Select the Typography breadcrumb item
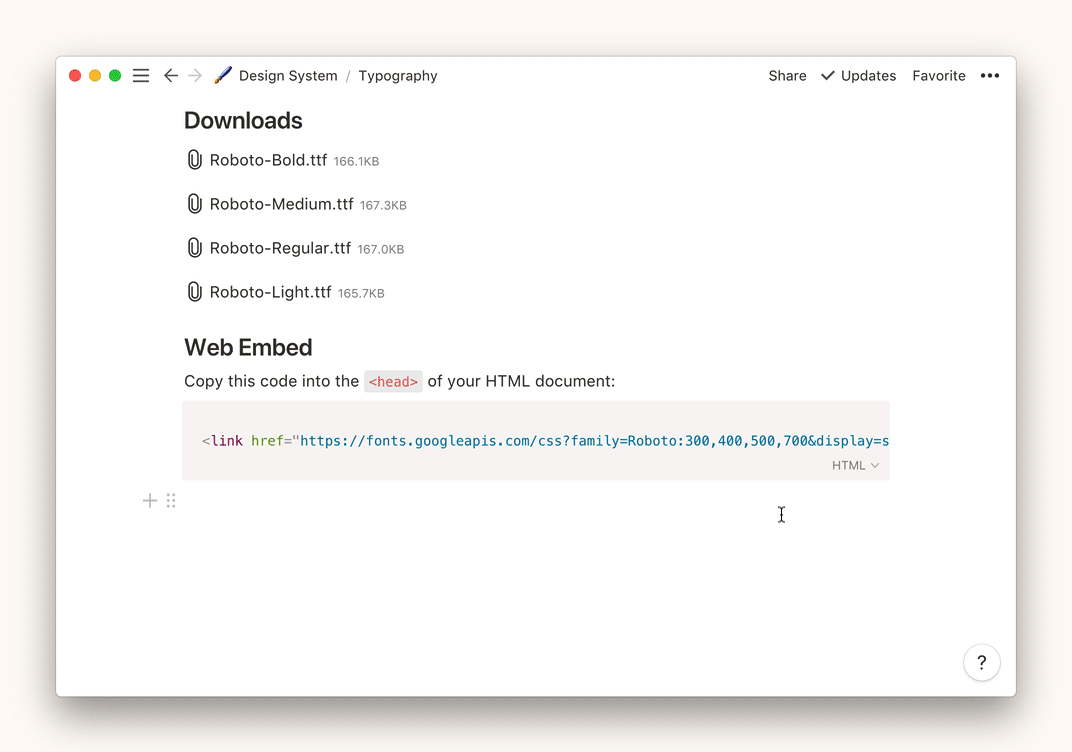The image size is (1072, 752). (398, 75)
